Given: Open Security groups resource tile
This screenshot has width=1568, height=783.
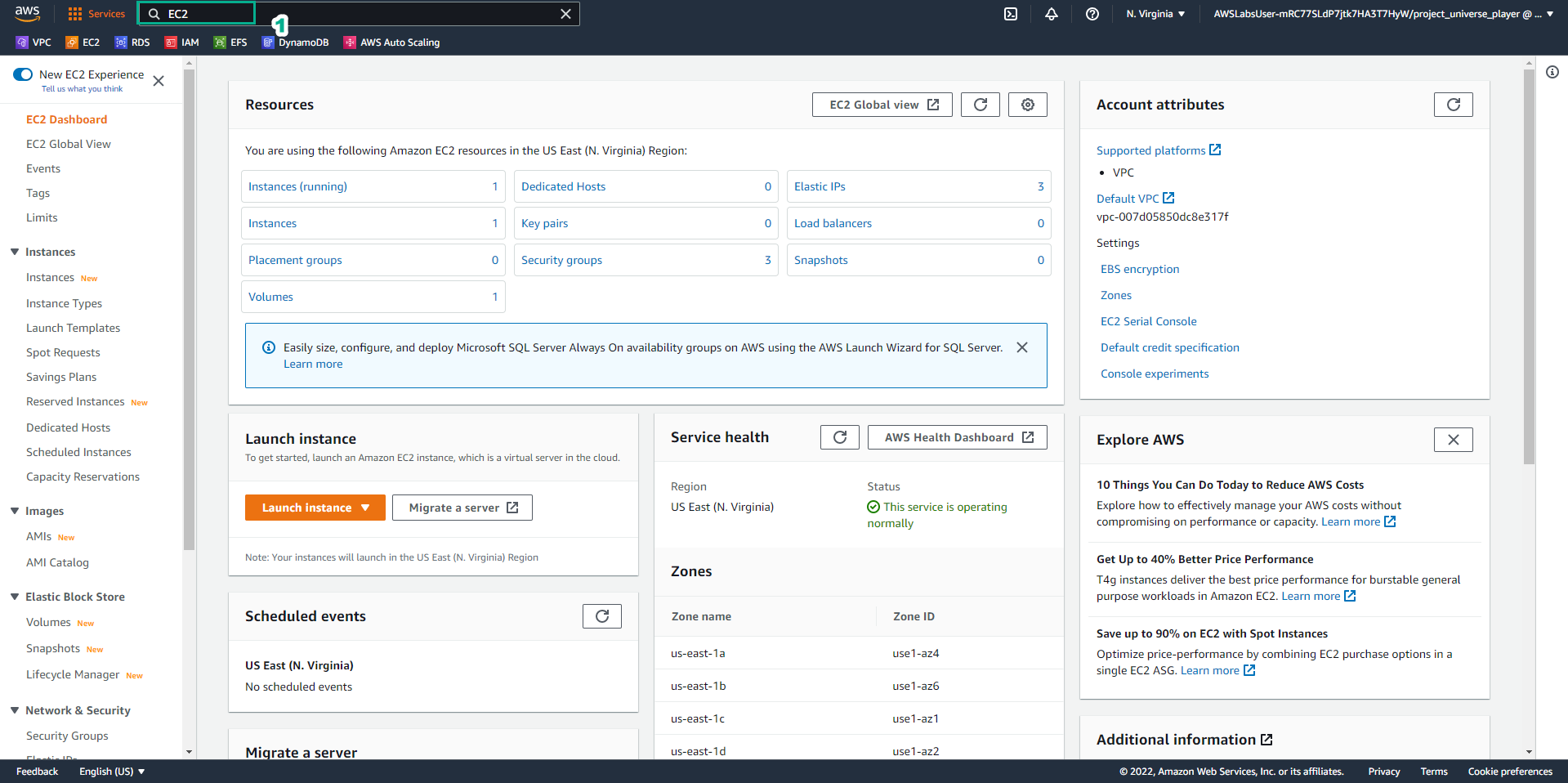Looking at the screenshot, I should [646, 260].
